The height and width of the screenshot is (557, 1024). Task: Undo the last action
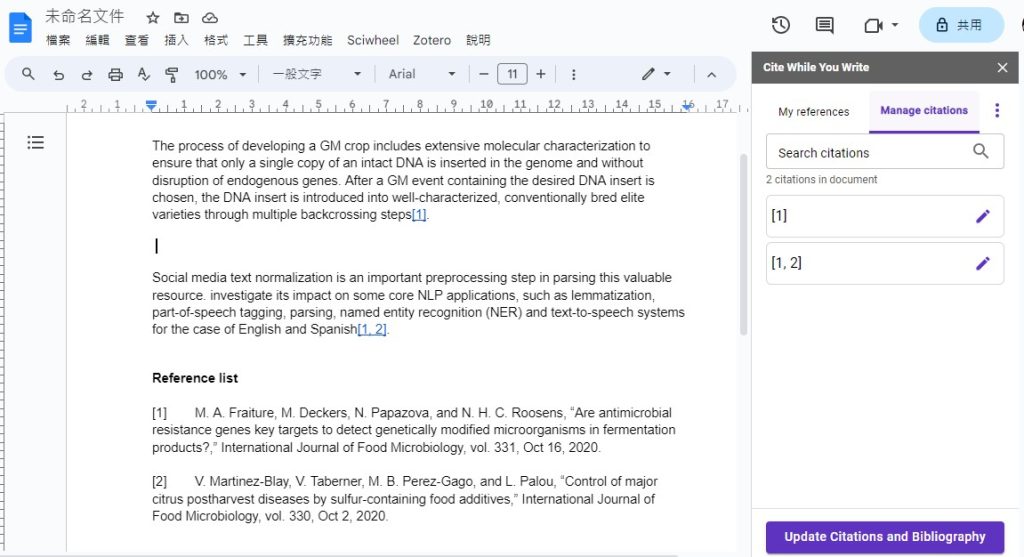click(x=58, y=74)
